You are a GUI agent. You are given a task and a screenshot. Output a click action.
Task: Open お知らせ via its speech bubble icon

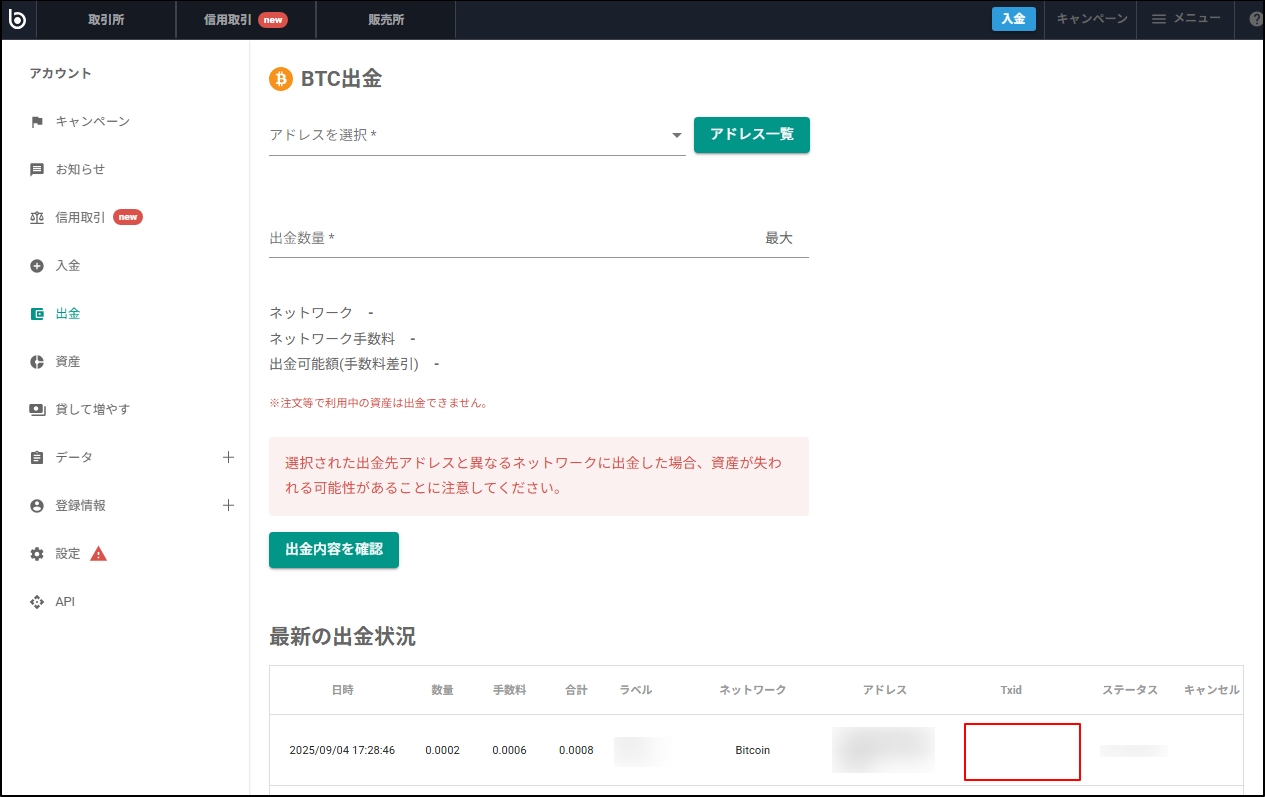tap(37, 169)
